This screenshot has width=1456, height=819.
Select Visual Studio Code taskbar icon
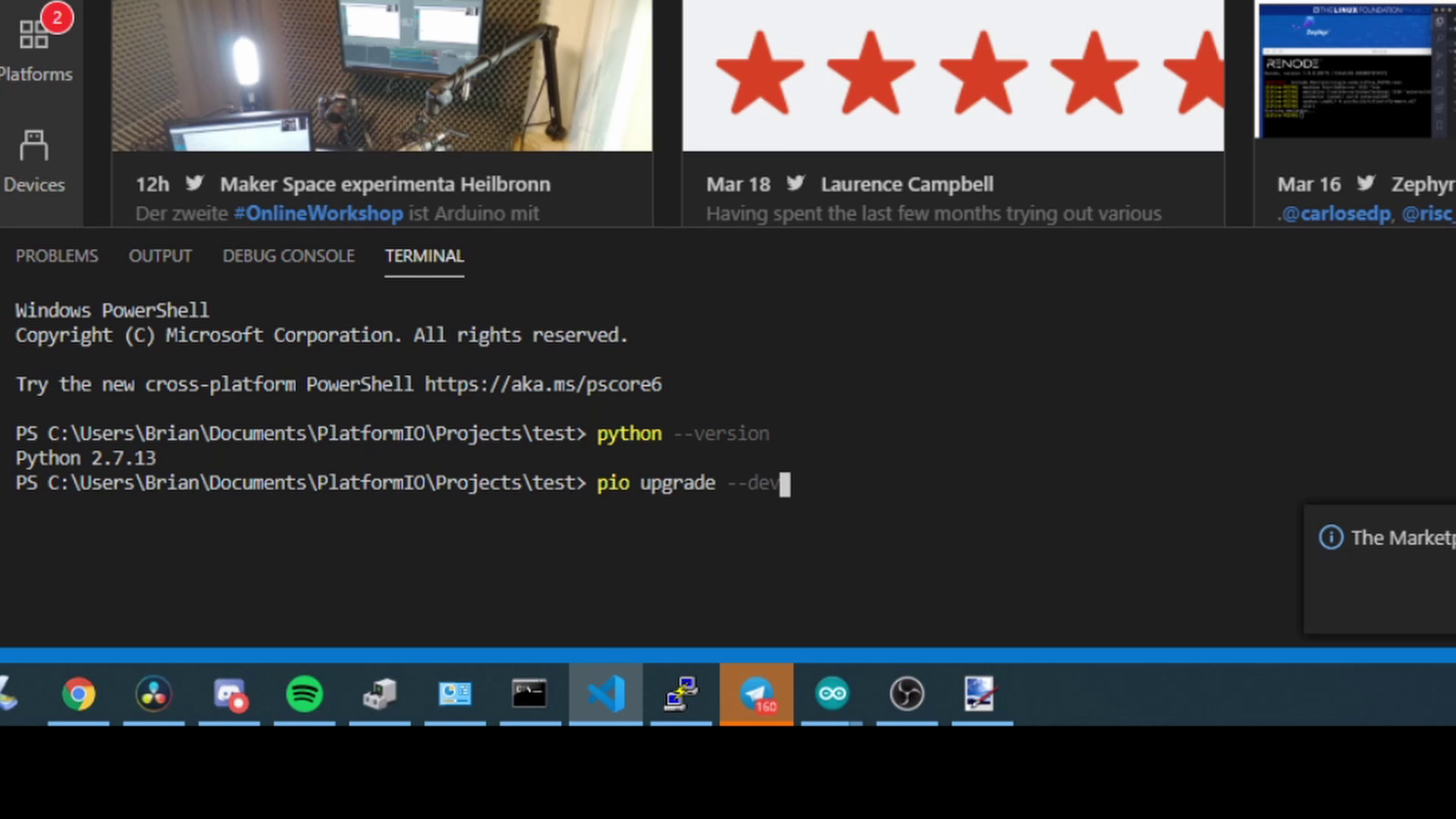click(x=605, y=694)
